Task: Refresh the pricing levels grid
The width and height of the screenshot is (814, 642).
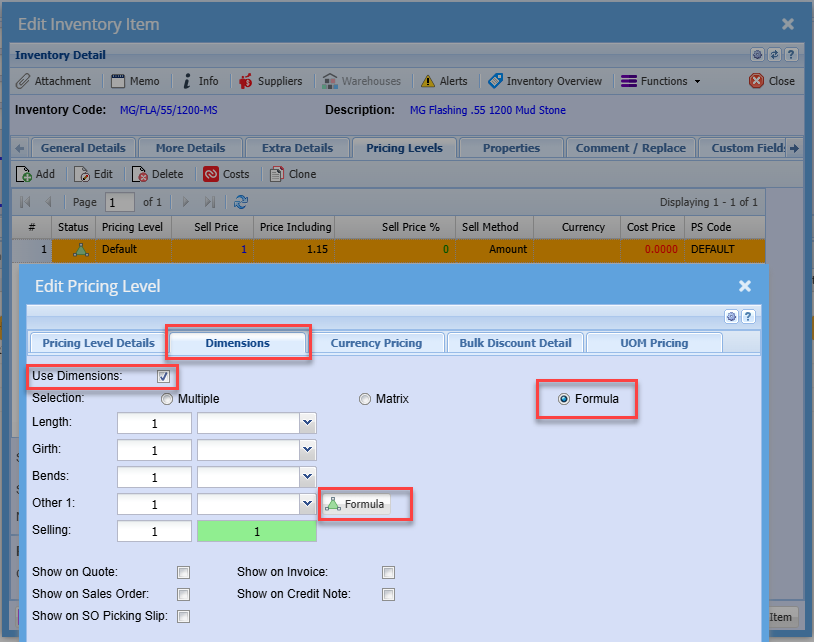Action: (240, 202)
